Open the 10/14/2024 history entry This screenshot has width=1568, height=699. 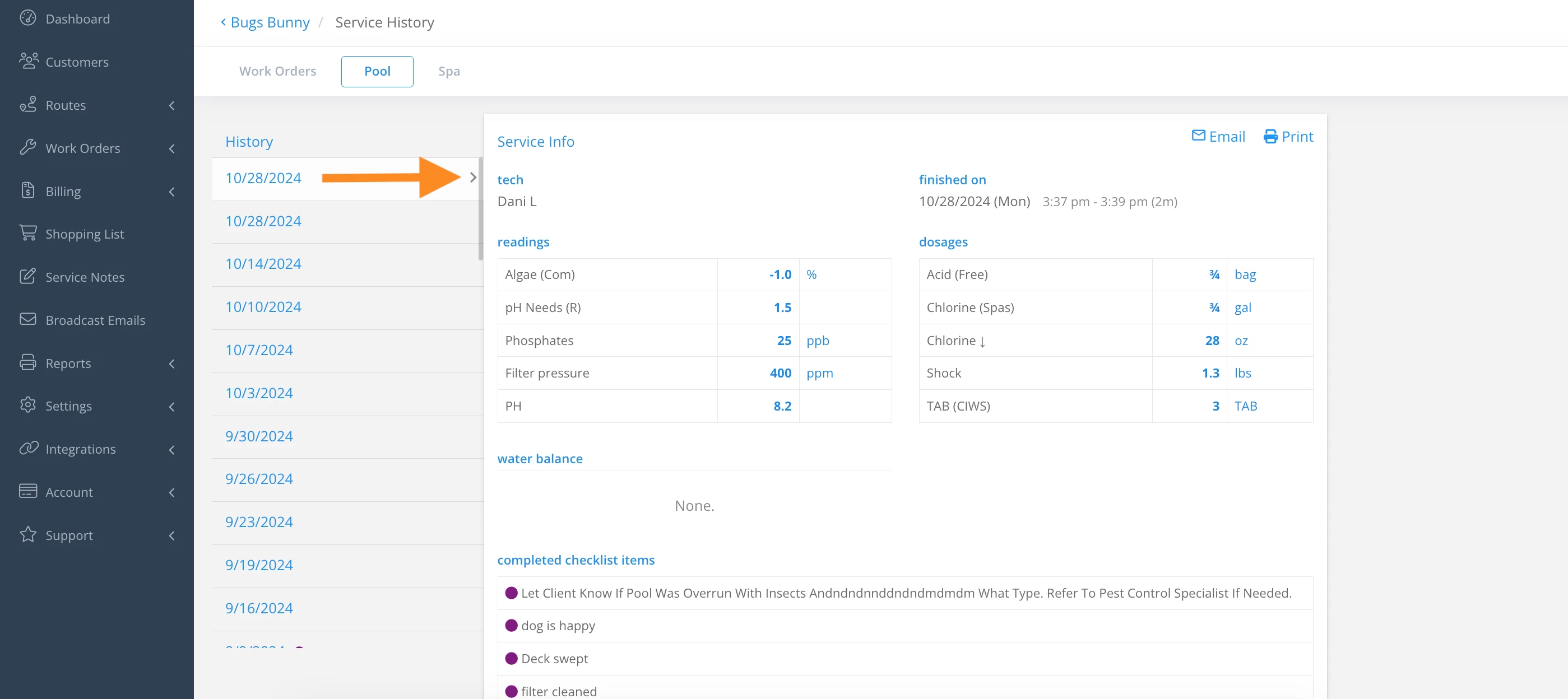(x=263, y=264)
